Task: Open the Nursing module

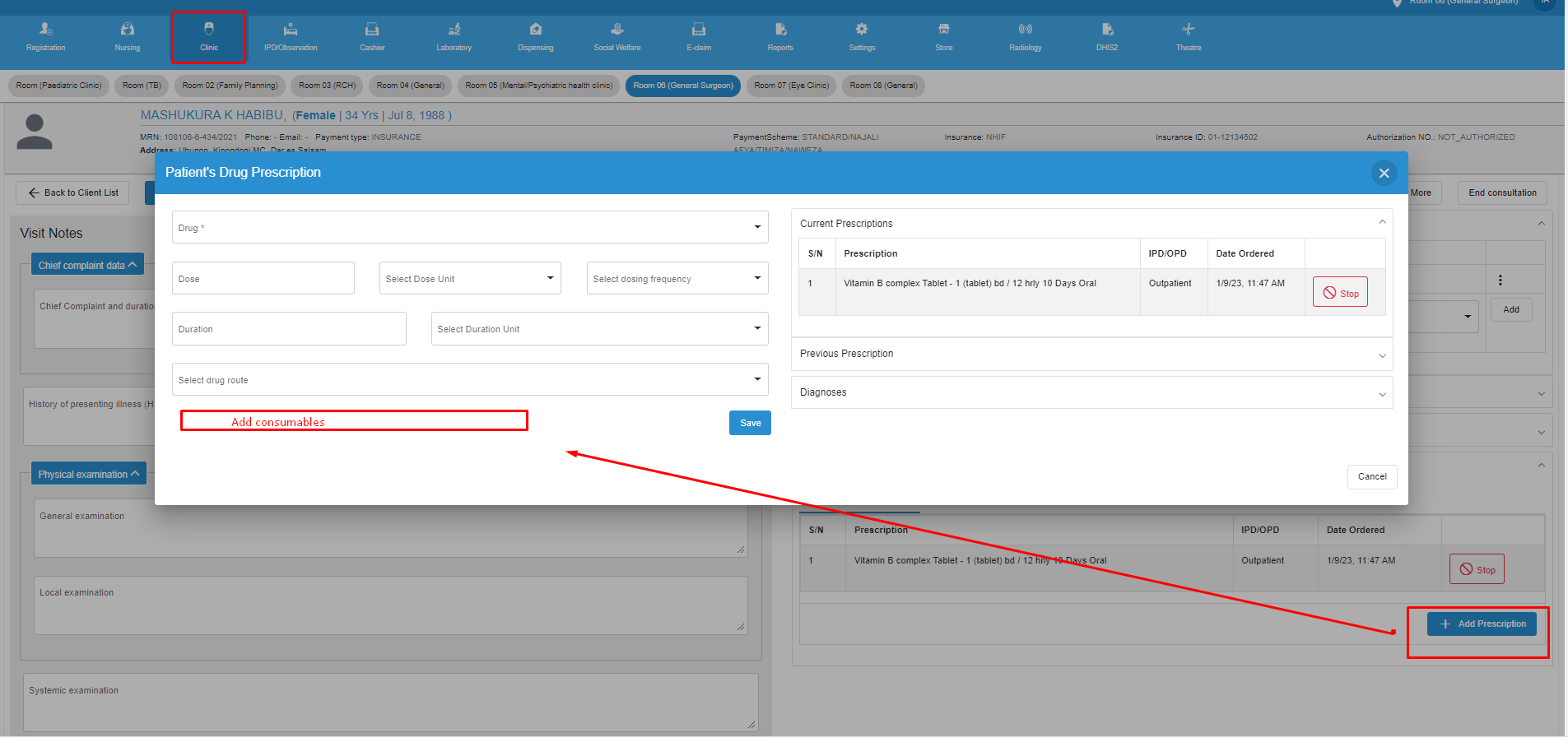Action: [127, 37]
